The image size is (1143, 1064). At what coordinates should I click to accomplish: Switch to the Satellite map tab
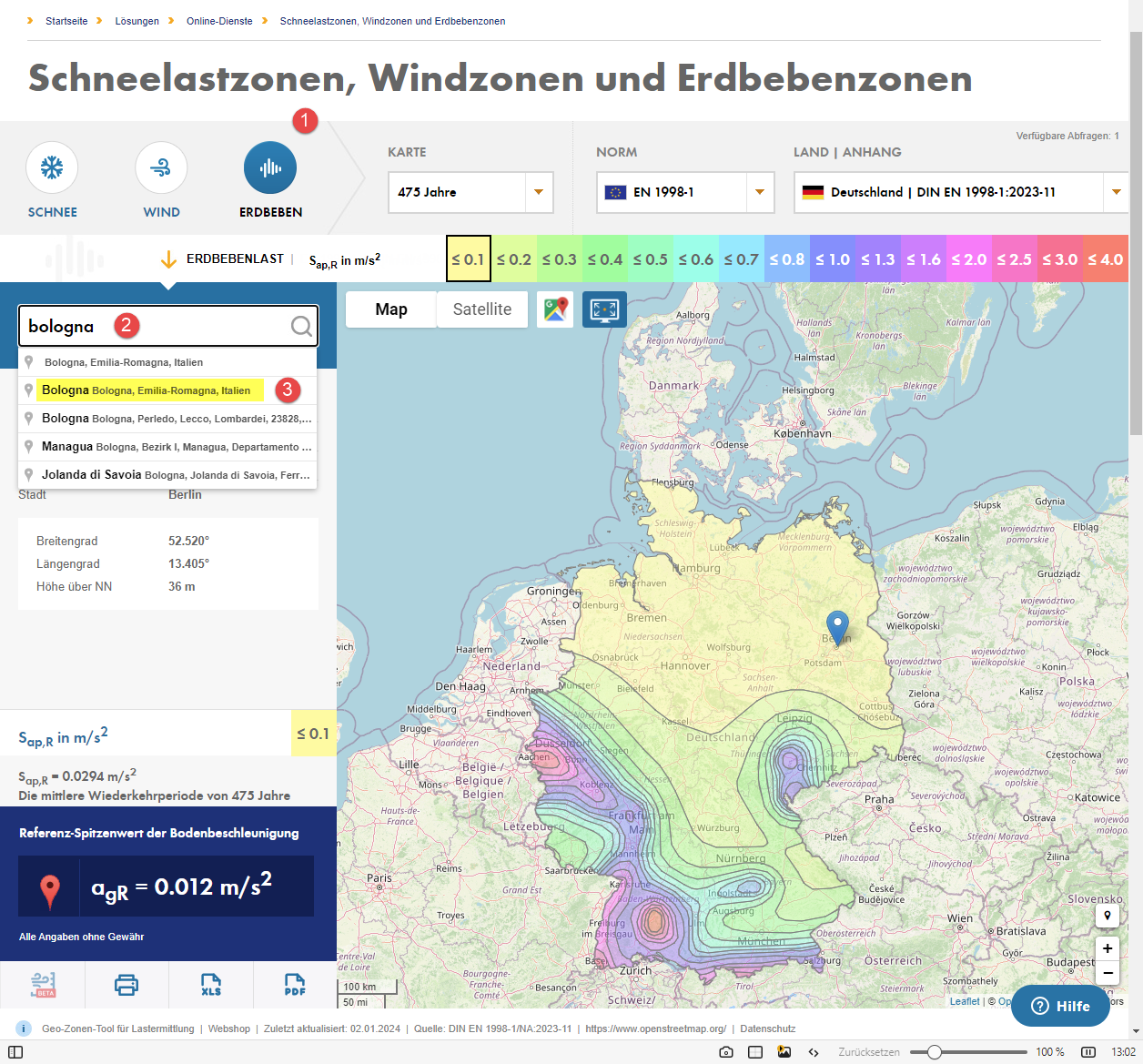pyautogui.click(x=481, y=309)
